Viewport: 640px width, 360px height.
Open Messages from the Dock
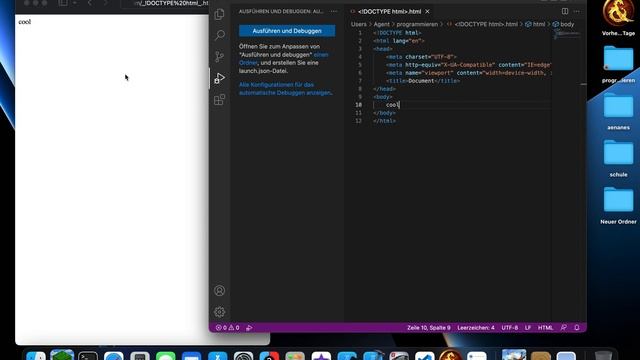tap(165, 355)
